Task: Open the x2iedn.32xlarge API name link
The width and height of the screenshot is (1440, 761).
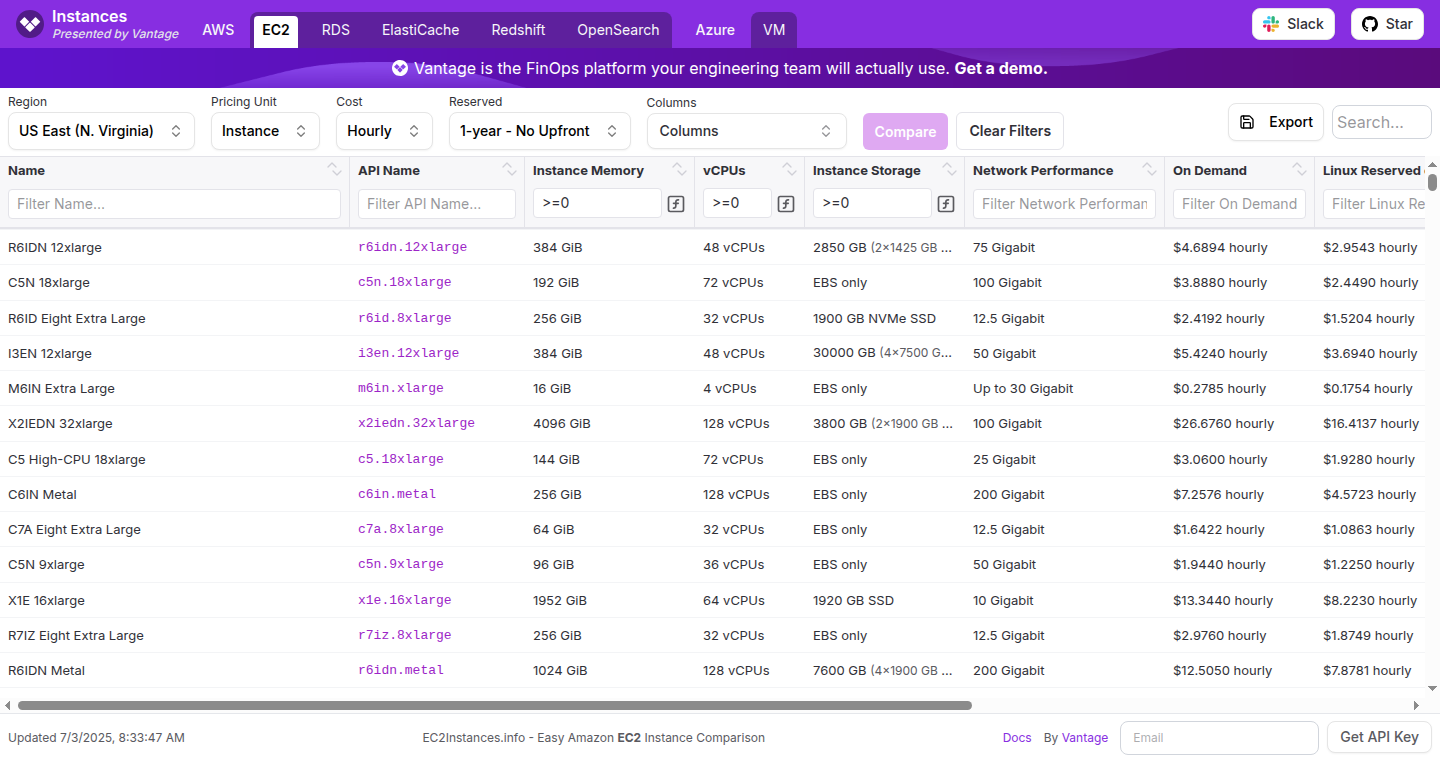Action: coord(416,423)
